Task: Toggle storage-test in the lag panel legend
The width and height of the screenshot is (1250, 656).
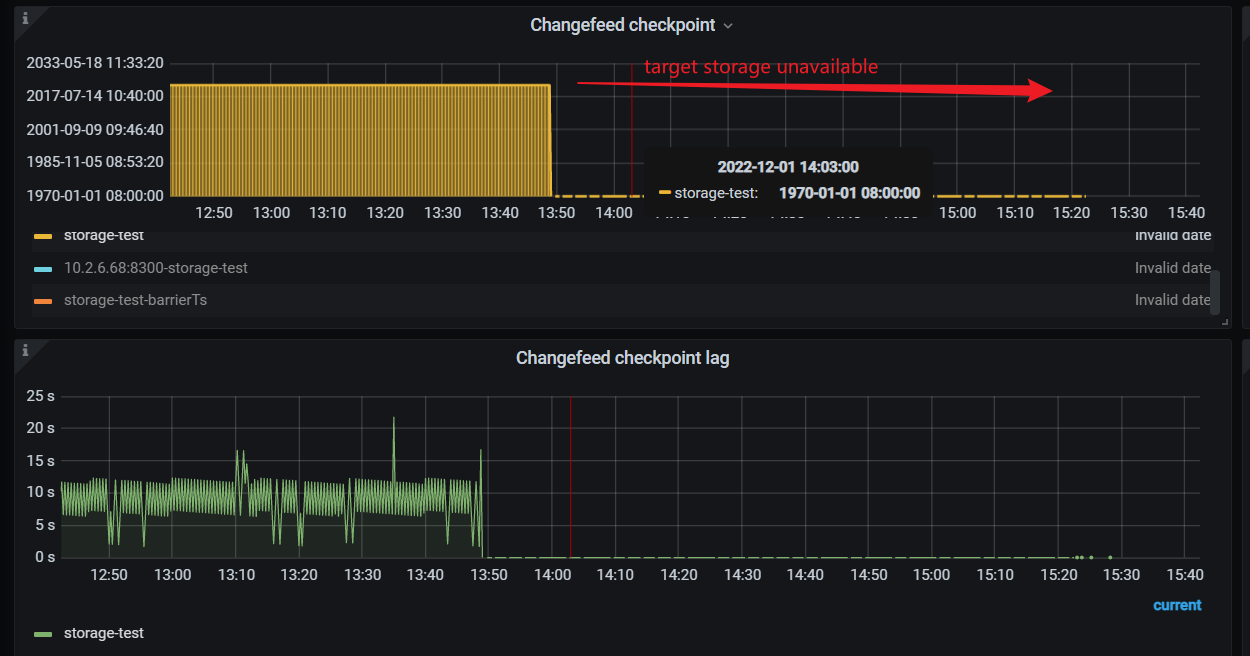Action: (x=104, y=633)
